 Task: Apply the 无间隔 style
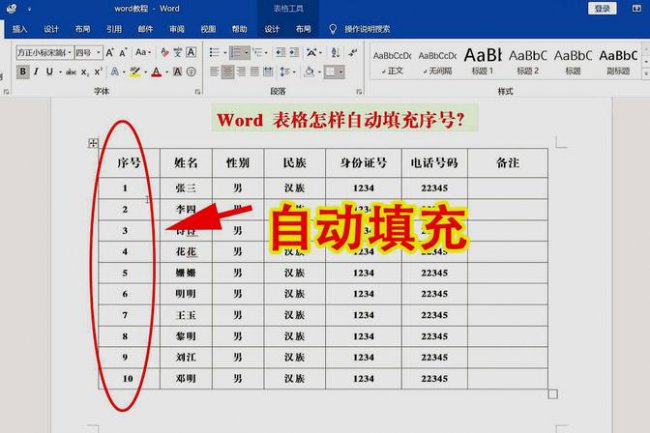(437, 63)
